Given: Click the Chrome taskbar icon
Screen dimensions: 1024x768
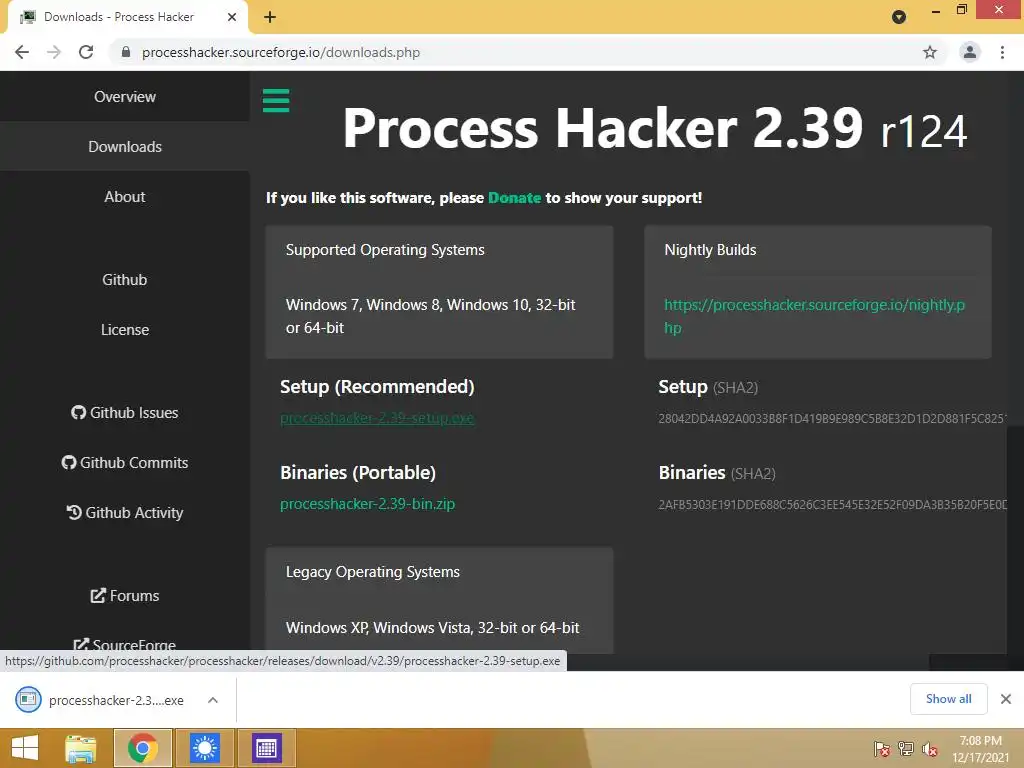Looking at the screenshot, I should pyautogui.click(x=143, y=748).
